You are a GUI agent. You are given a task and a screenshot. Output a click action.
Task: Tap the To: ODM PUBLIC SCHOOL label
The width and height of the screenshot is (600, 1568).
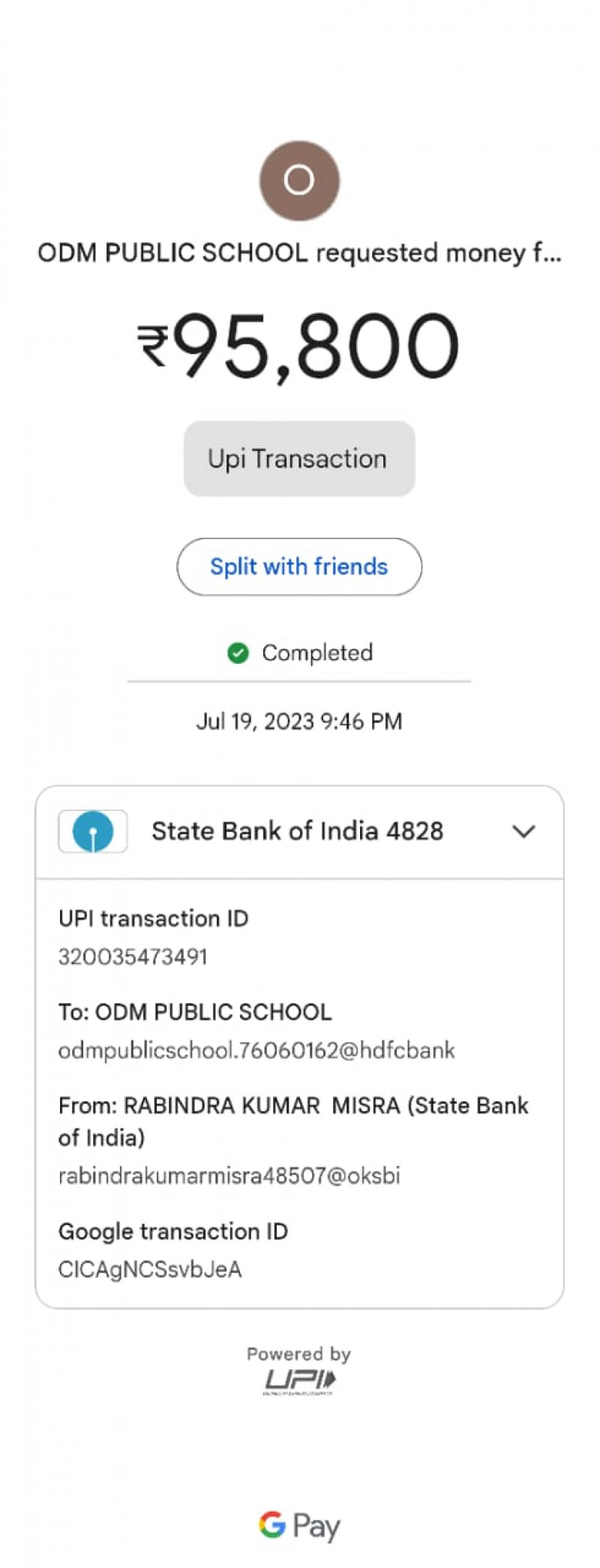(x=195, y=1012)
